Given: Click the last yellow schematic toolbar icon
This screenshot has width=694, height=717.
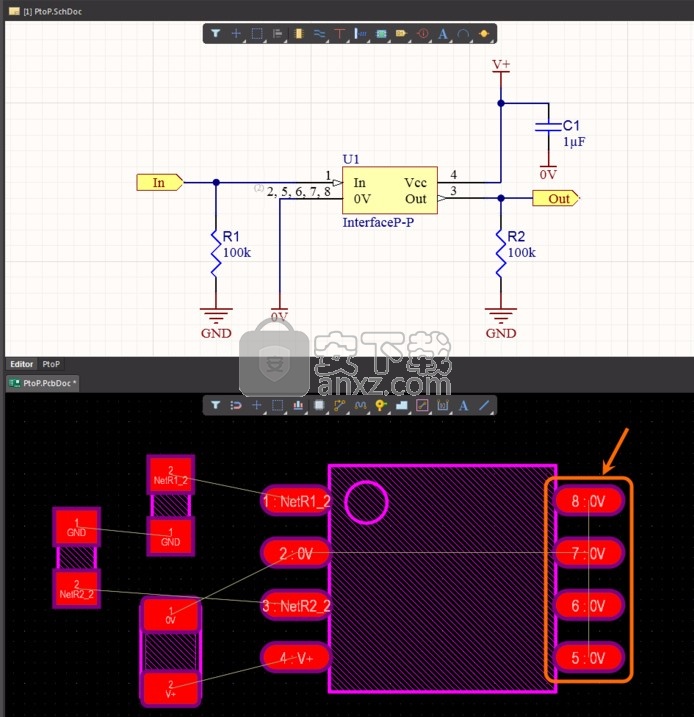Looking at the screenshot, I should click(x=484, y=33).
